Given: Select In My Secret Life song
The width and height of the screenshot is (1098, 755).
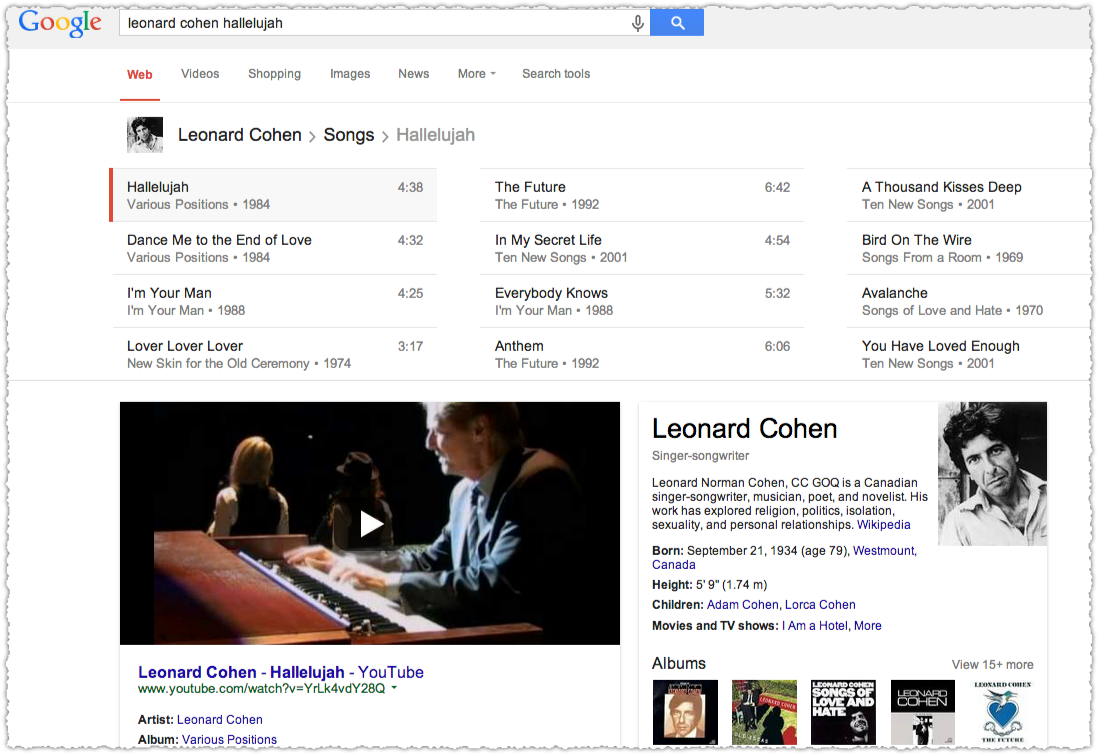Looking at the screenshot, I should 641,249.
